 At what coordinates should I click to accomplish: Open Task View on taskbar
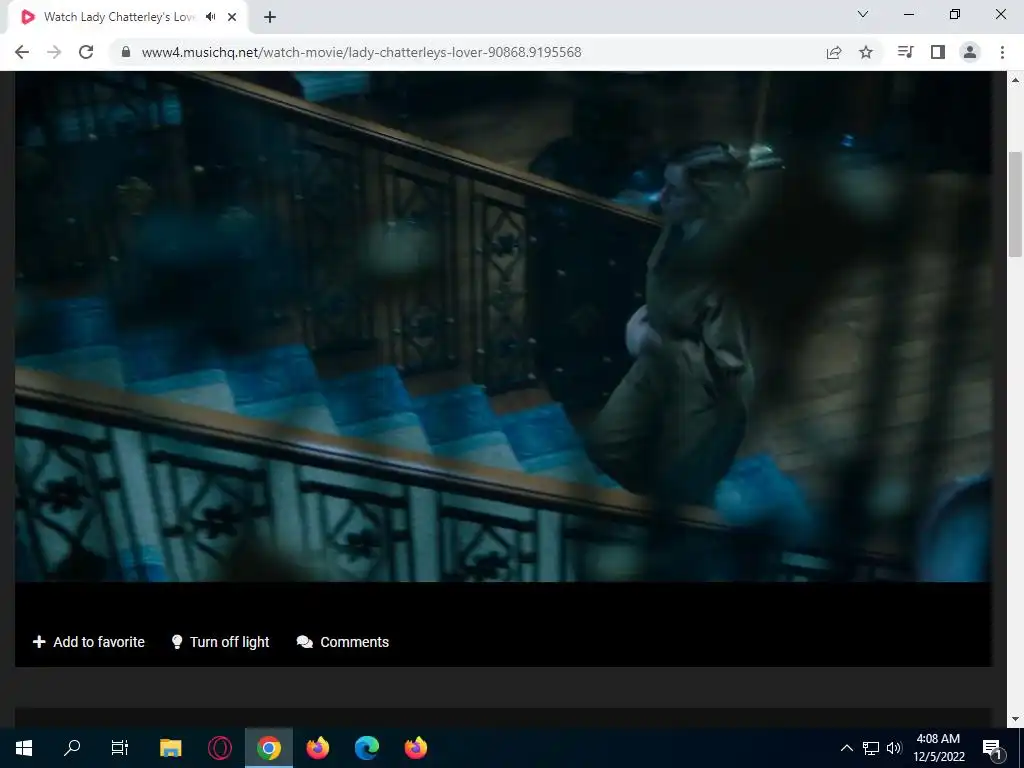120,748
